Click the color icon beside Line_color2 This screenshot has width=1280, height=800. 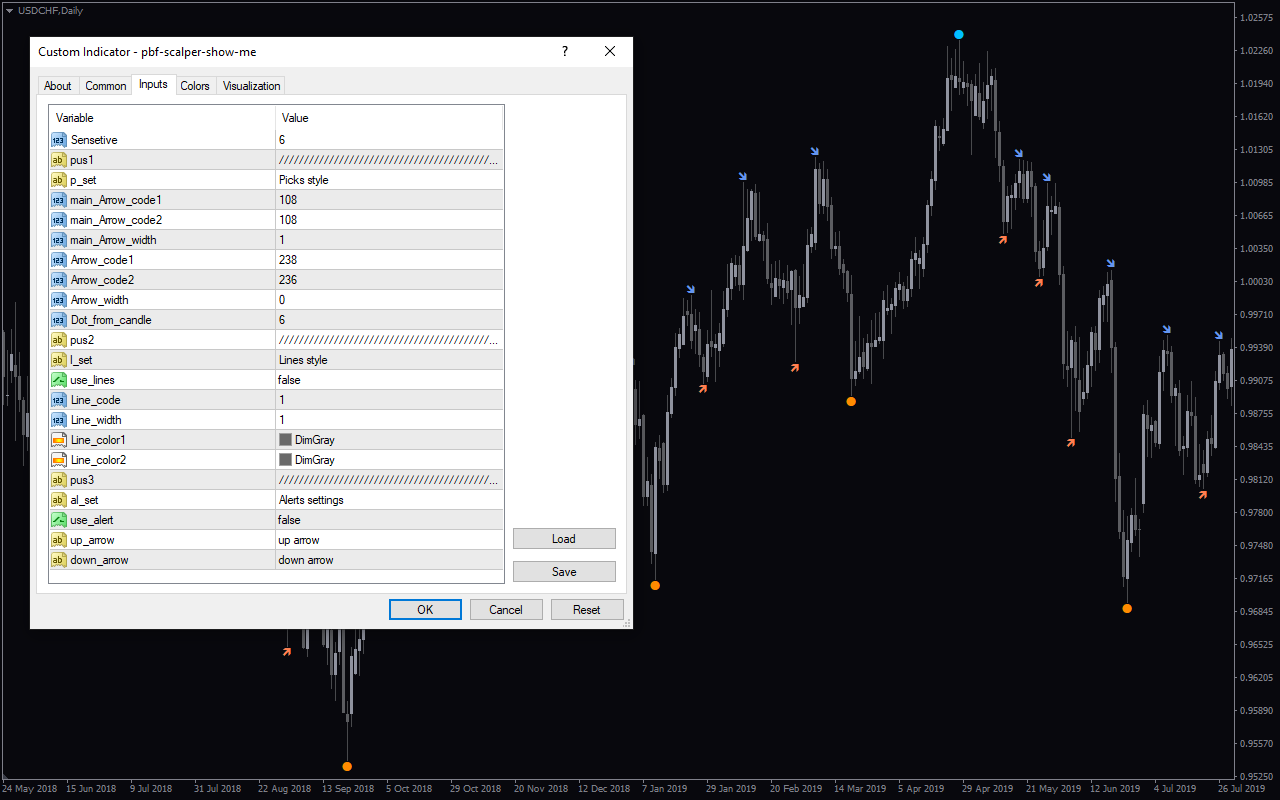pos(58,460)
